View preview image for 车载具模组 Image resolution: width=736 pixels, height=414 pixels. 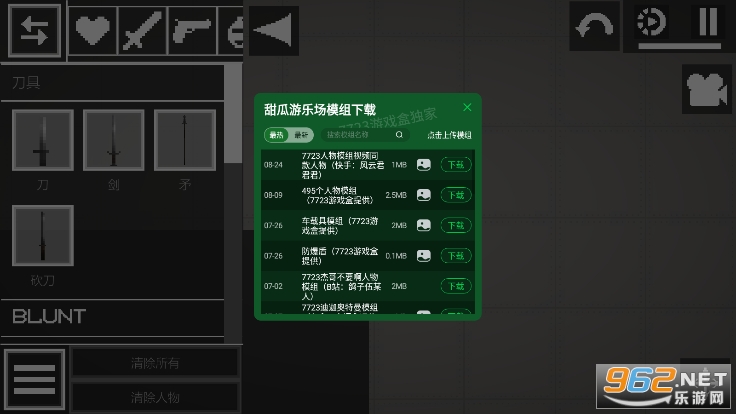coord(423,225)
